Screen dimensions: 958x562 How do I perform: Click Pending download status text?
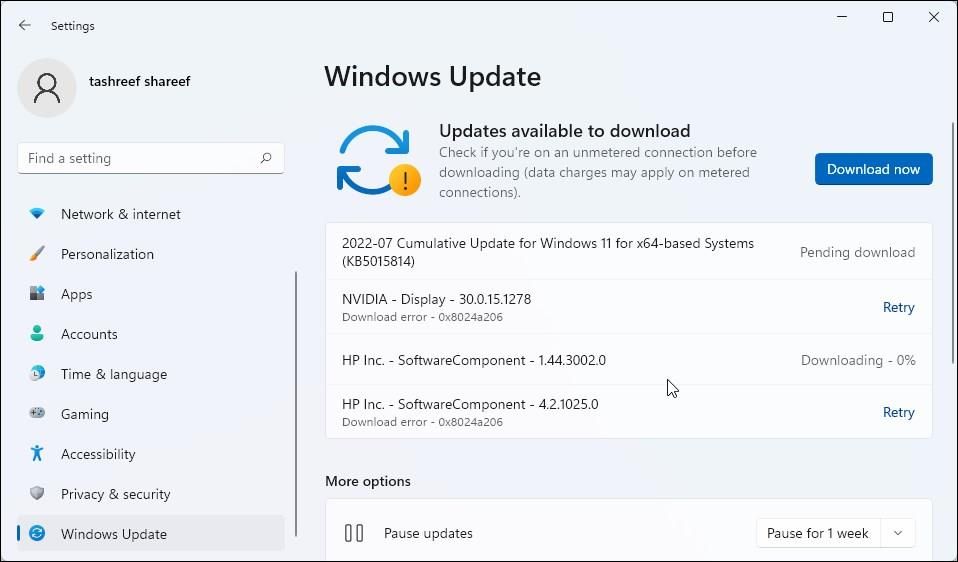[857, 252]
